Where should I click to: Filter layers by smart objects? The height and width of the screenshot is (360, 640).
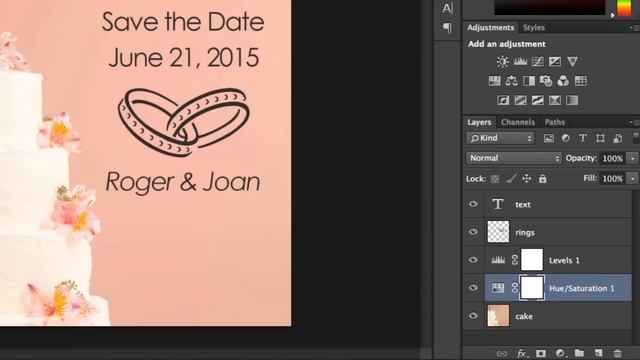[x=618, y=138]
